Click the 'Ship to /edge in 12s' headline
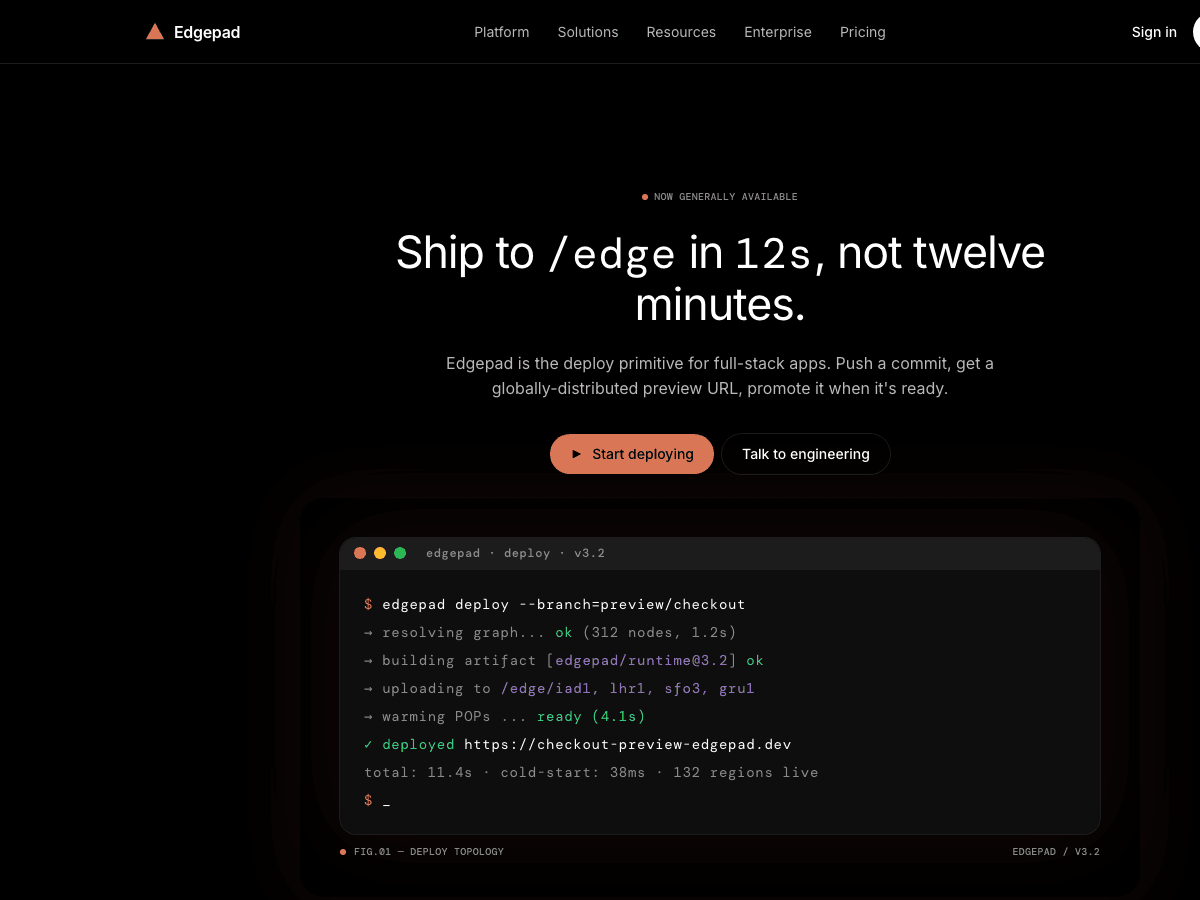Image resolution: width=1200 pixels, height=900 pixels. pos(720,279)
